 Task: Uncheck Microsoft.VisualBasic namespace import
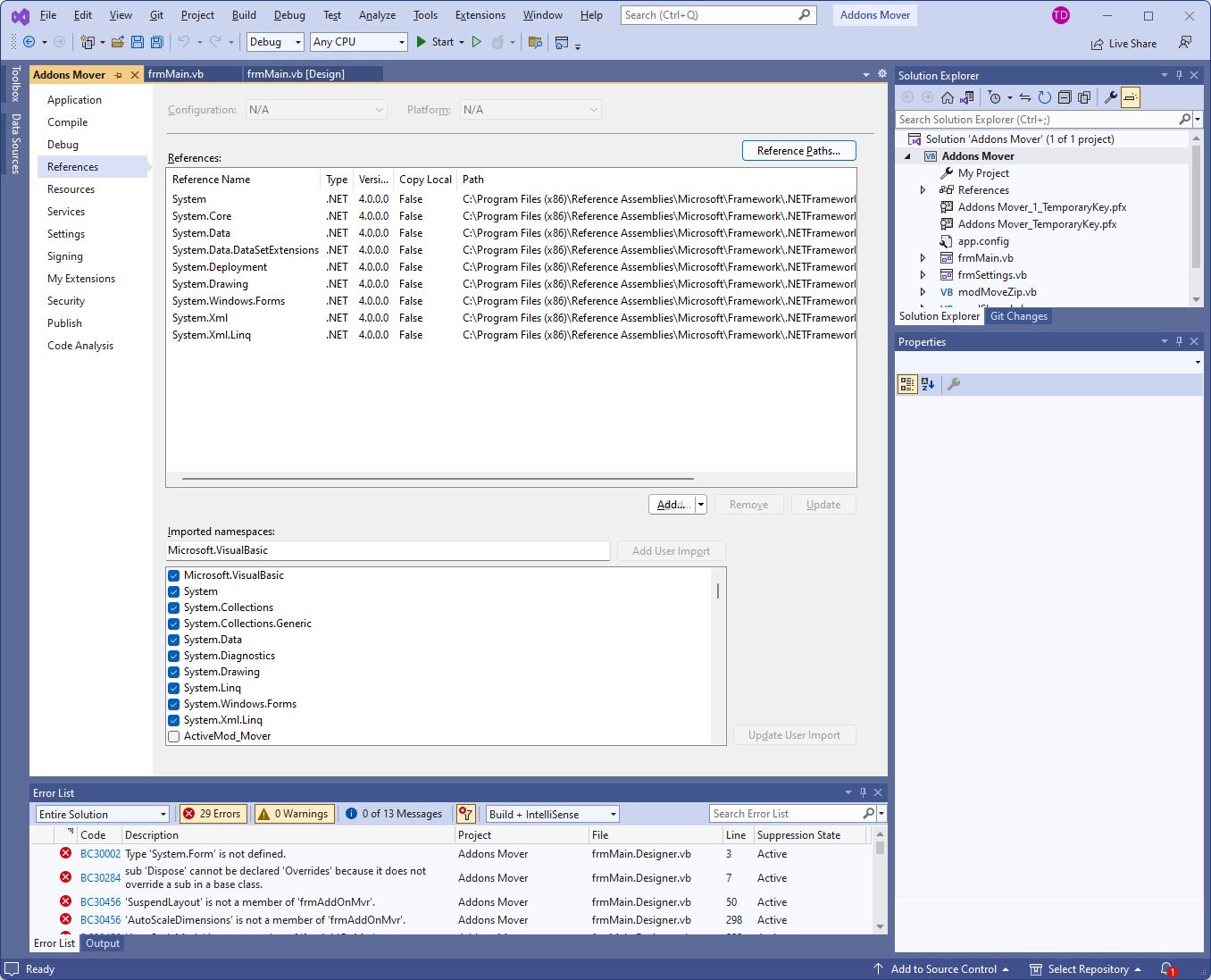[x=174, y=575]
